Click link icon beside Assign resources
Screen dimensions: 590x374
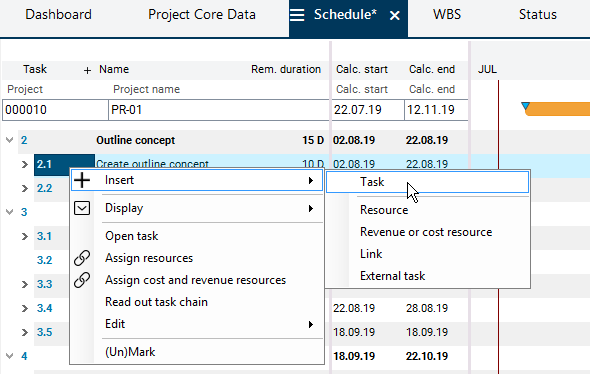(82, 258)
